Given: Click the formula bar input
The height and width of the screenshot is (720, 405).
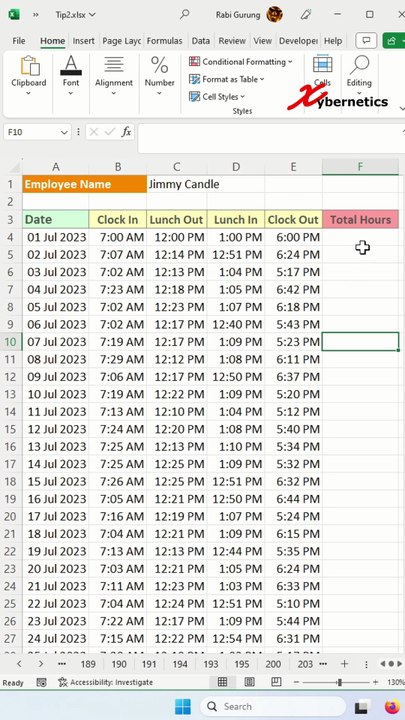Looking at the screenshot, I should 271,138.
